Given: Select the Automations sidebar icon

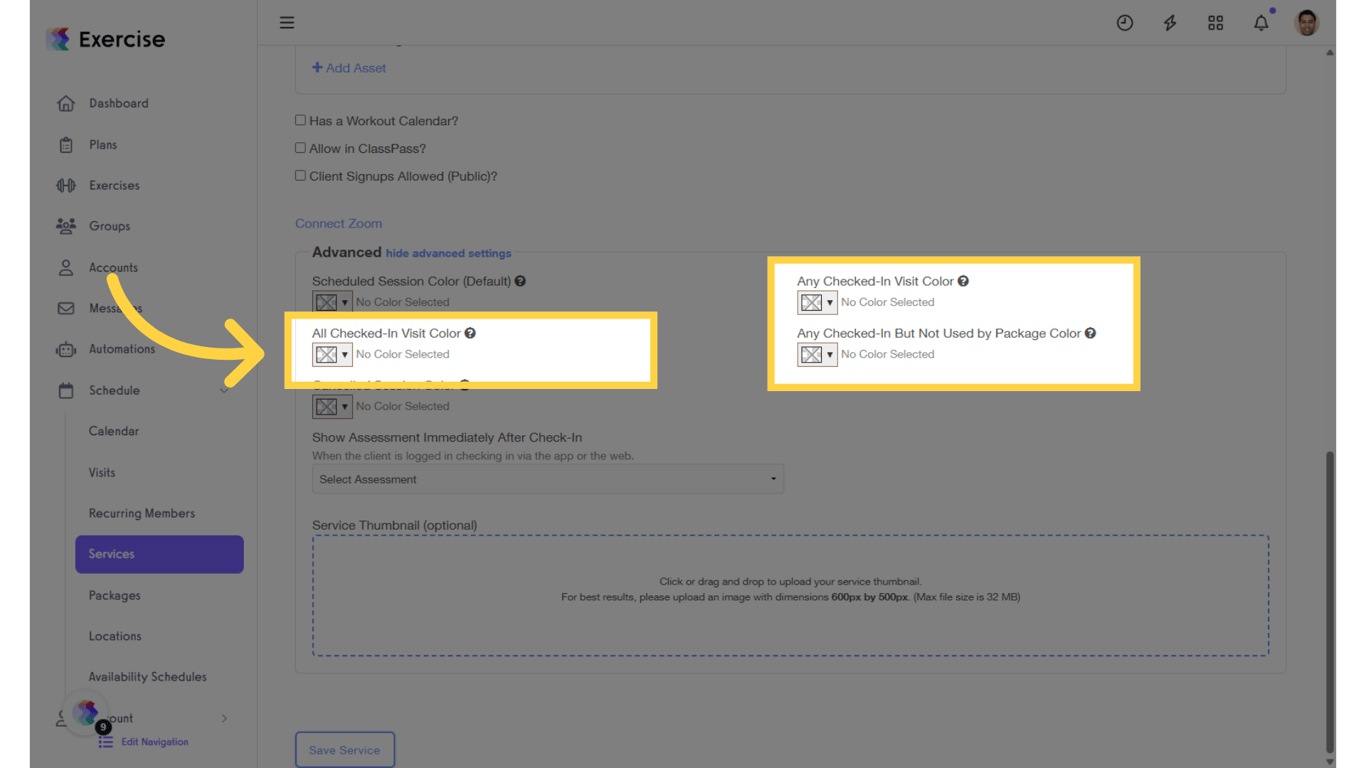Looking at the screenshot, I should point(67,349).
